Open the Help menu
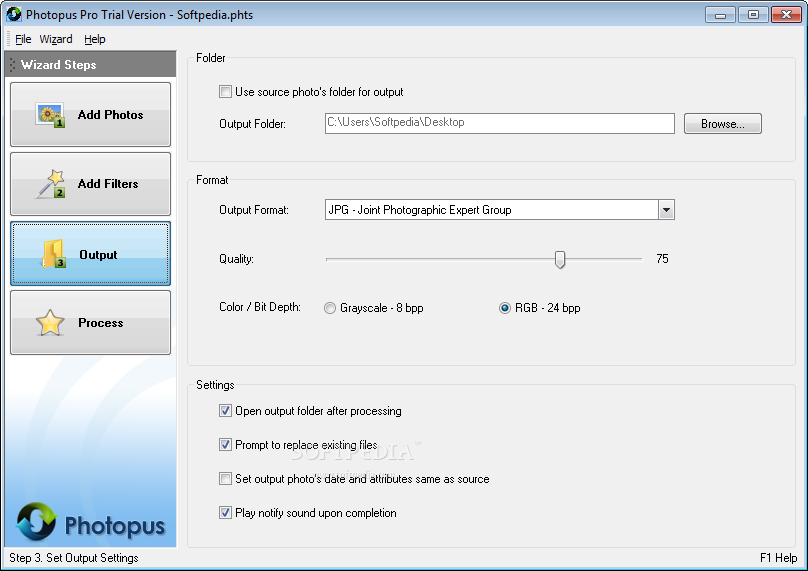 pos(95,39)
